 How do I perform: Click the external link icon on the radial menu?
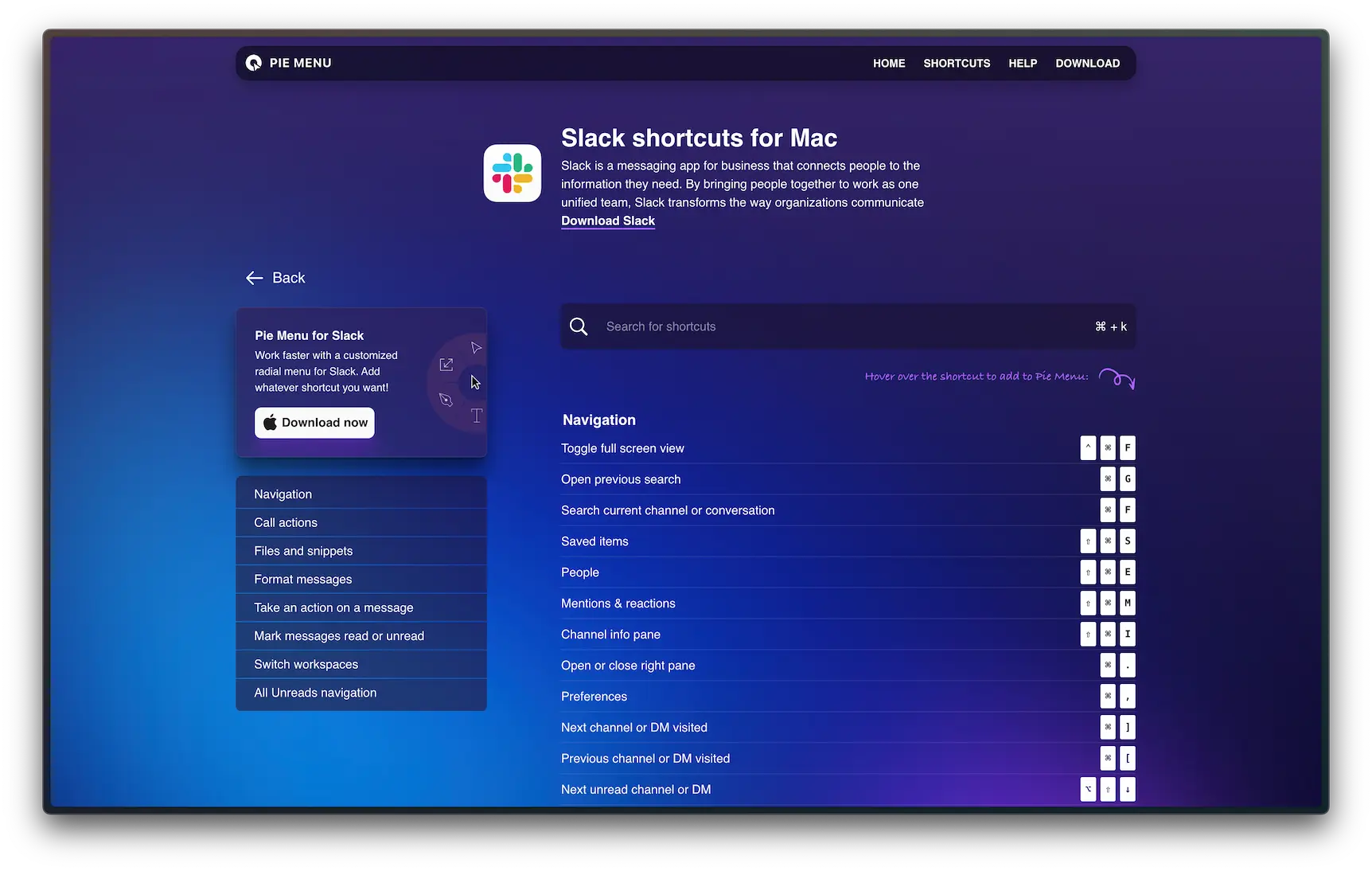pyautogui.click(x=446, y=364)
